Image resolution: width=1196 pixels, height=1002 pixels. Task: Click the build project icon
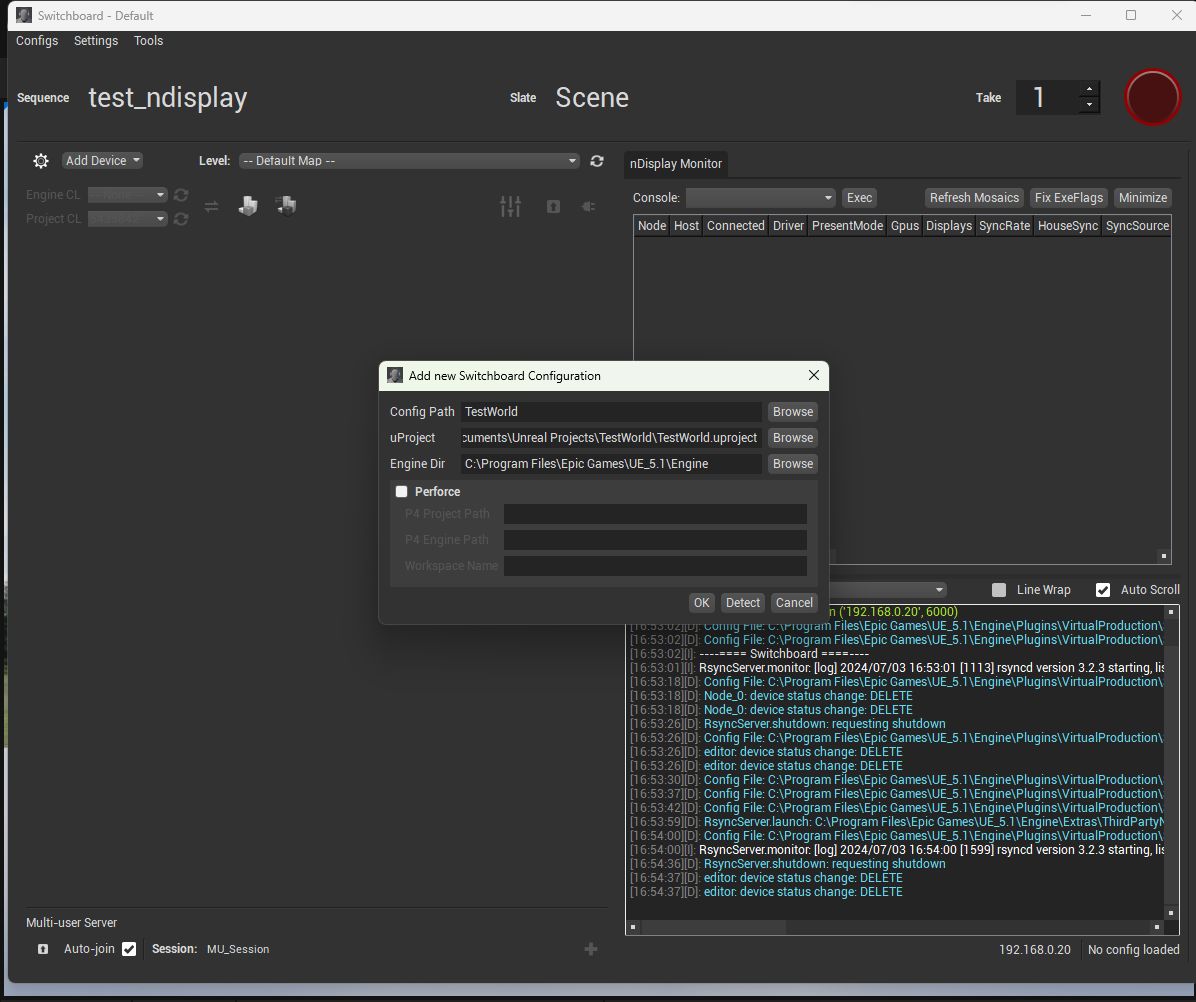click(248, 206)
